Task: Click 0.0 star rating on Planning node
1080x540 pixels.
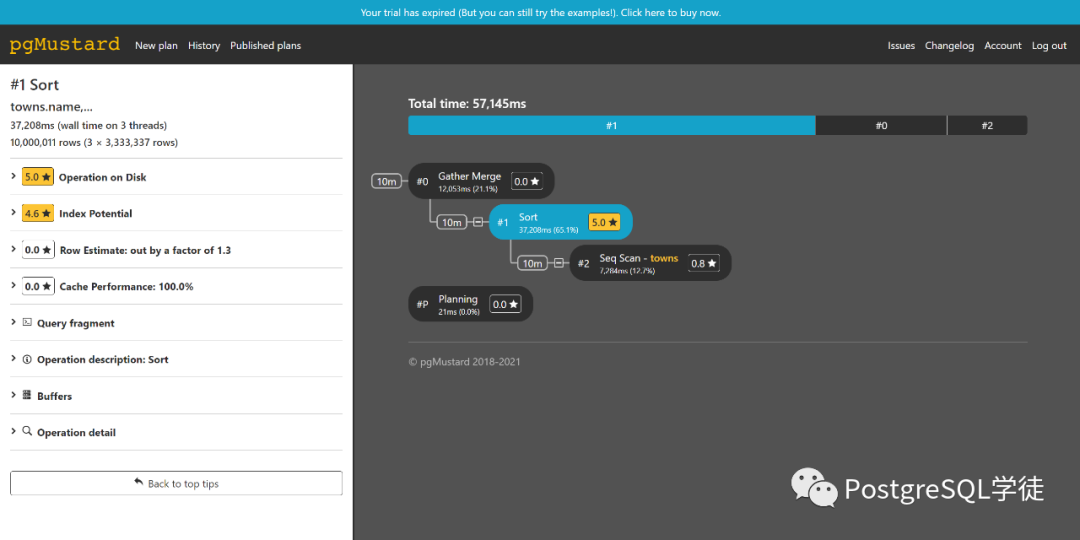Action: [506, 304]
